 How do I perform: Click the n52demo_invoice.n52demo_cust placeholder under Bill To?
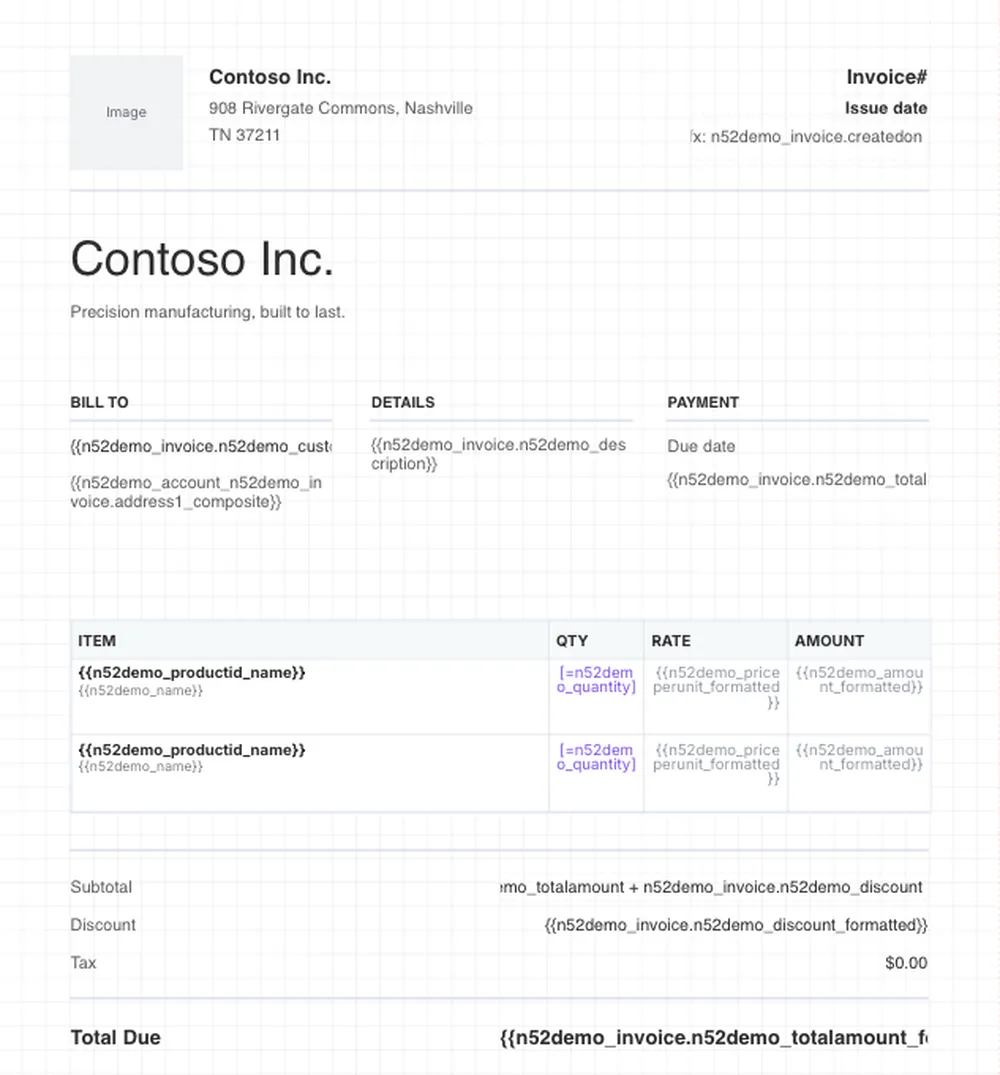pos(201,446)
